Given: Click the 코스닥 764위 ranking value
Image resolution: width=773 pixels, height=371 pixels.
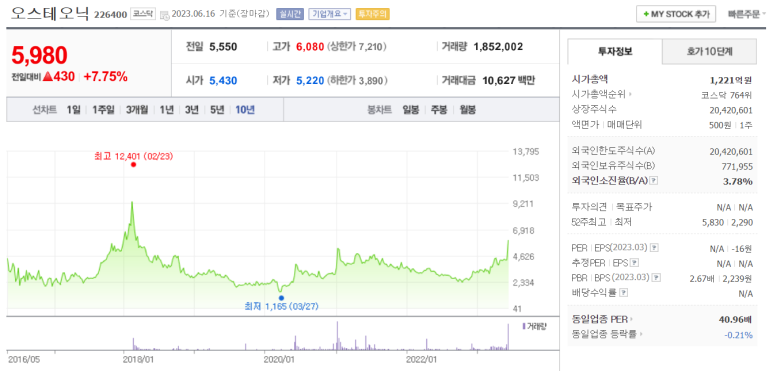Looking at the screenshot, I should tap(727, 95).
